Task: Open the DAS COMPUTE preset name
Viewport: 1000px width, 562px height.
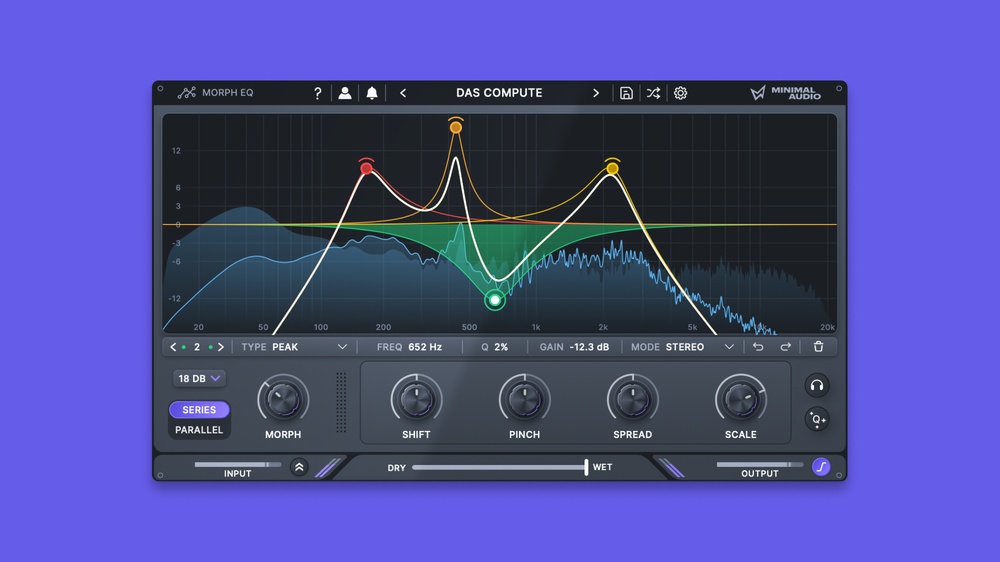Action: [x=499, y=93]
